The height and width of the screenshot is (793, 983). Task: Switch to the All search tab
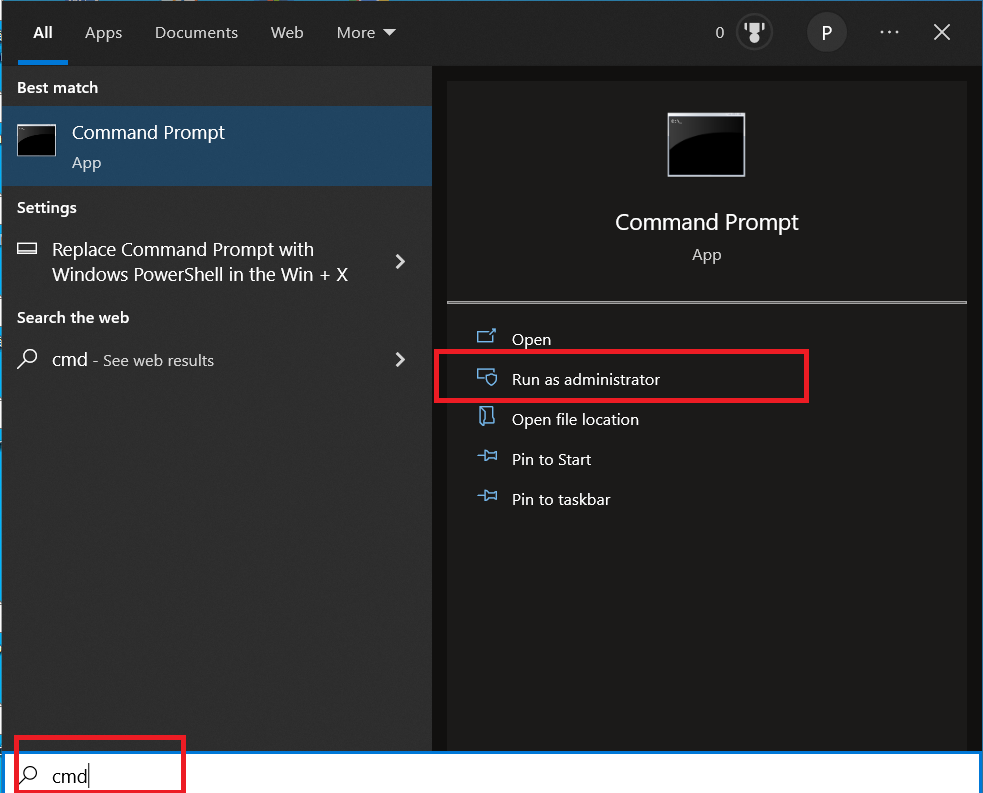tap(43, 33)
